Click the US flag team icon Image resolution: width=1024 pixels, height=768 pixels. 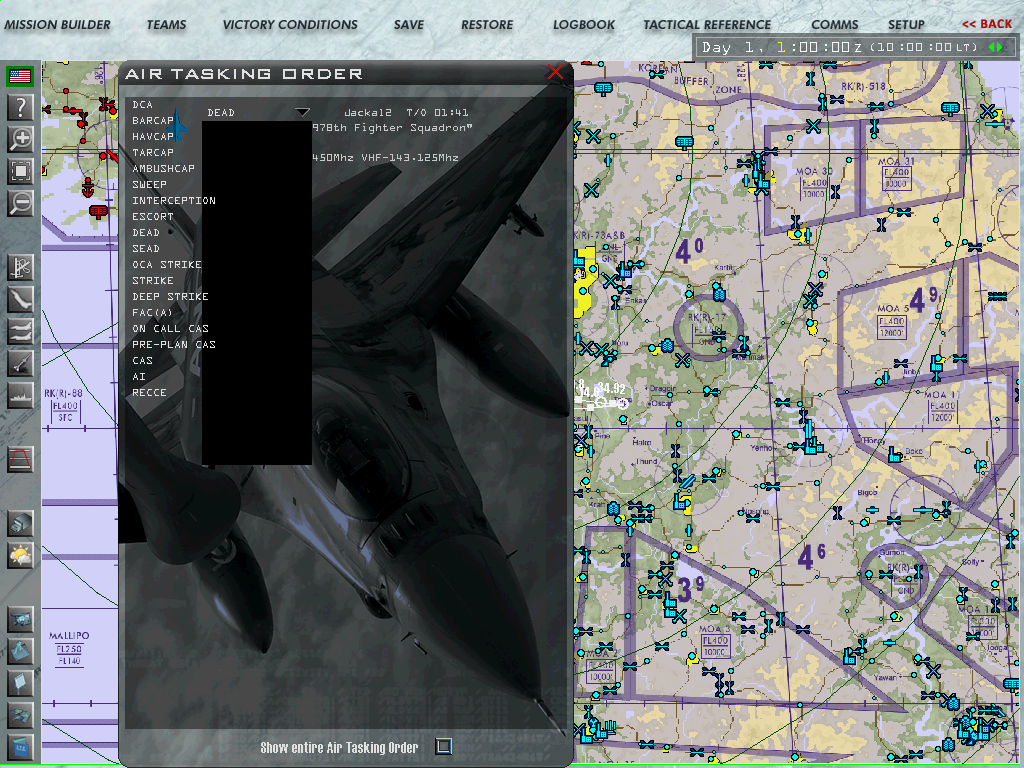point(20,76)
